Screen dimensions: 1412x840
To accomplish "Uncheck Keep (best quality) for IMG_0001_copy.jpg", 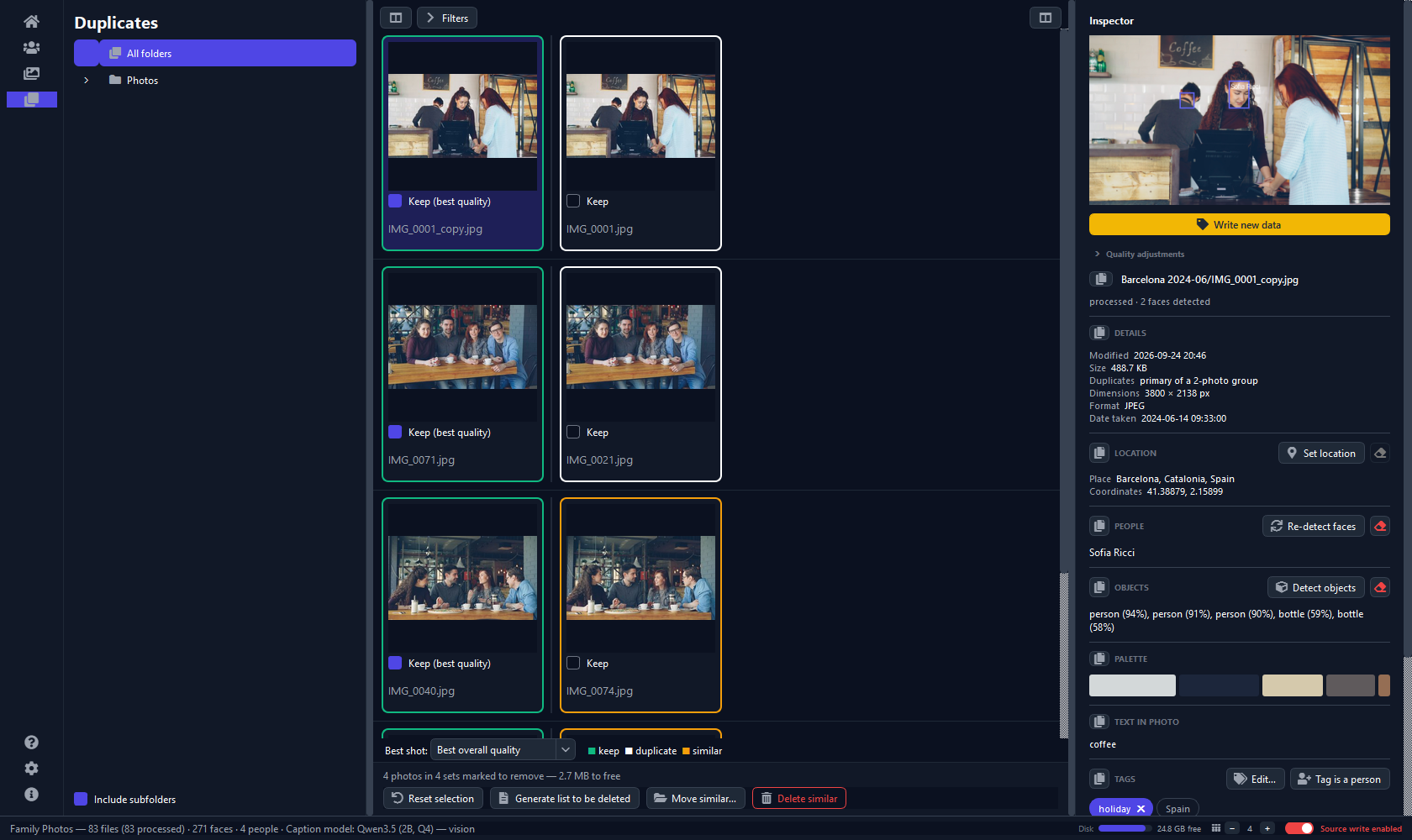I will click(395, 201).
